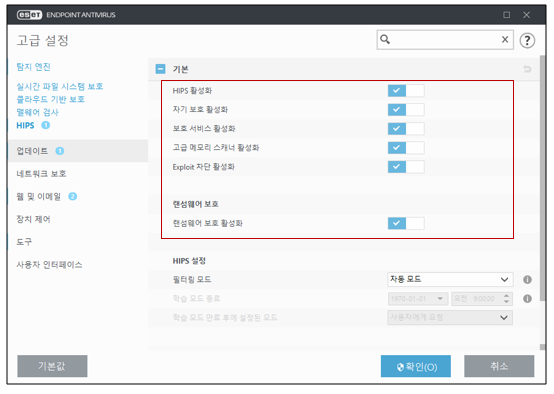Image resolution: width=554 pixels, height=394 pixels.
Task: Toggle 자기 보호 활성화 switch
Action: pos(406,110)
